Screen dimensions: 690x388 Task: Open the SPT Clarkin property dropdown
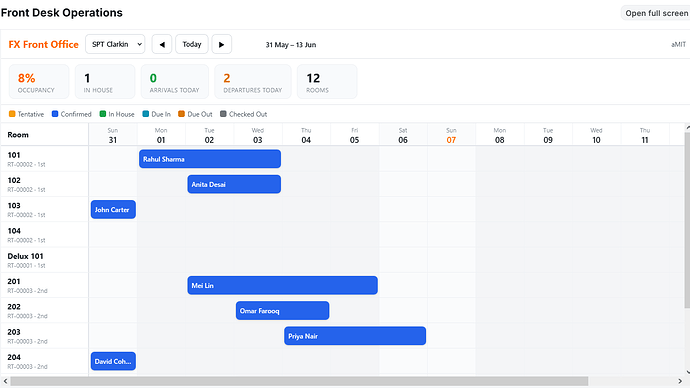pos(115,44)
